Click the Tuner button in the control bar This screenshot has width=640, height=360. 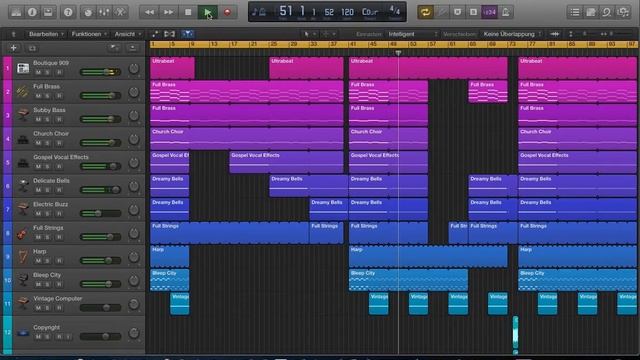pos(458,12)
